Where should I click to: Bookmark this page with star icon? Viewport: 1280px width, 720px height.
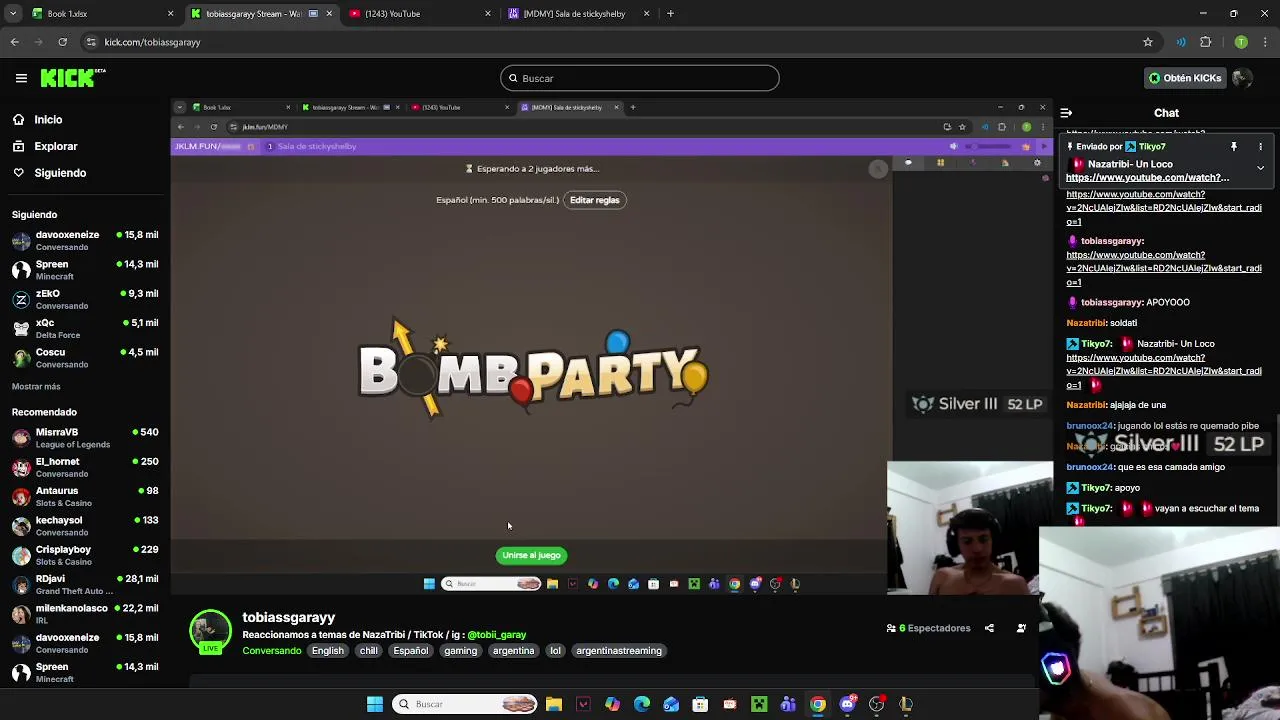(x=1148, y=42)
